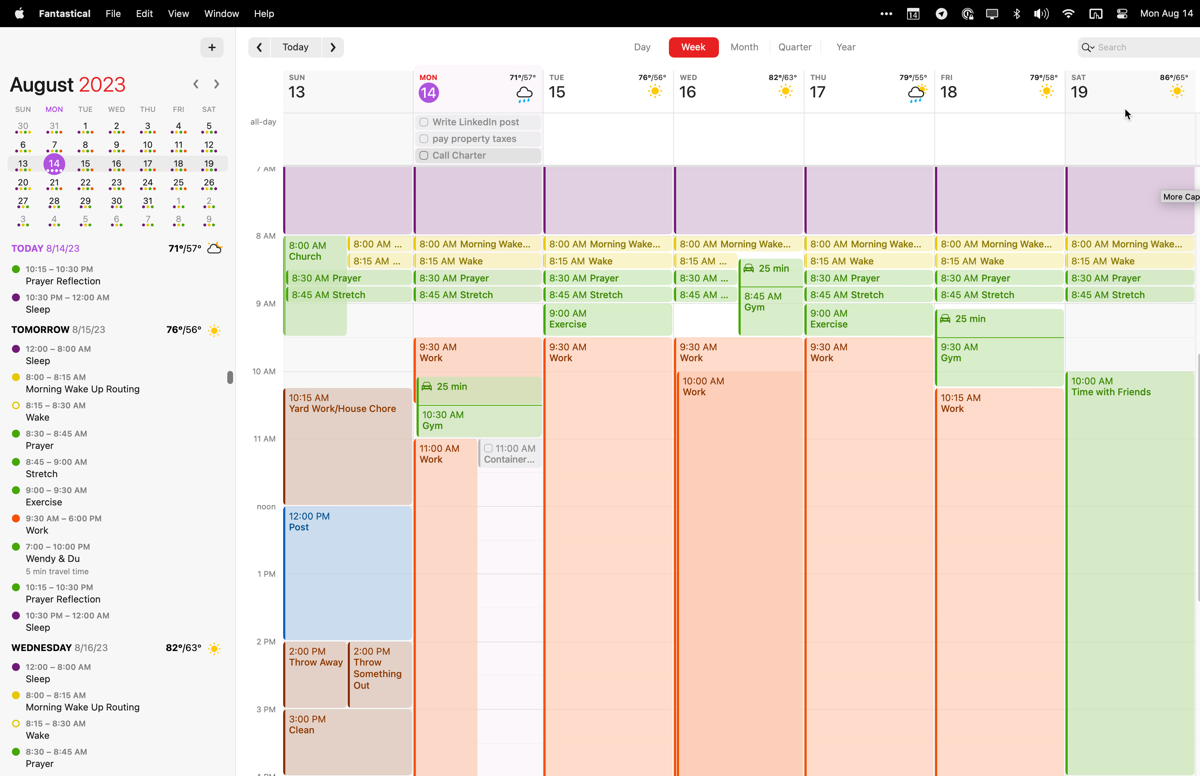Click the add new event plus button

click(212, 47)
